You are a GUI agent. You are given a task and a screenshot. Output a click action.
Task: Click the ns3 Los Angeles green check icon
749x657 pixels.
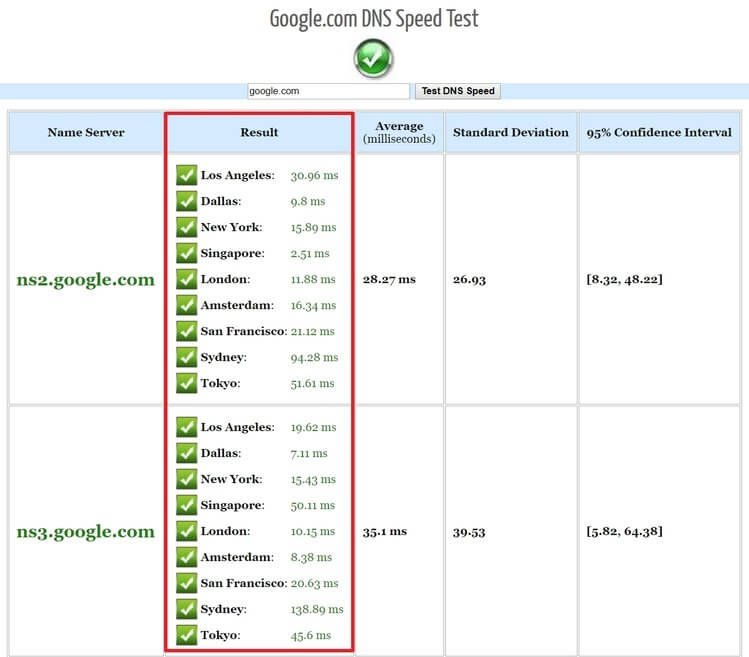(x=186, y=427)
